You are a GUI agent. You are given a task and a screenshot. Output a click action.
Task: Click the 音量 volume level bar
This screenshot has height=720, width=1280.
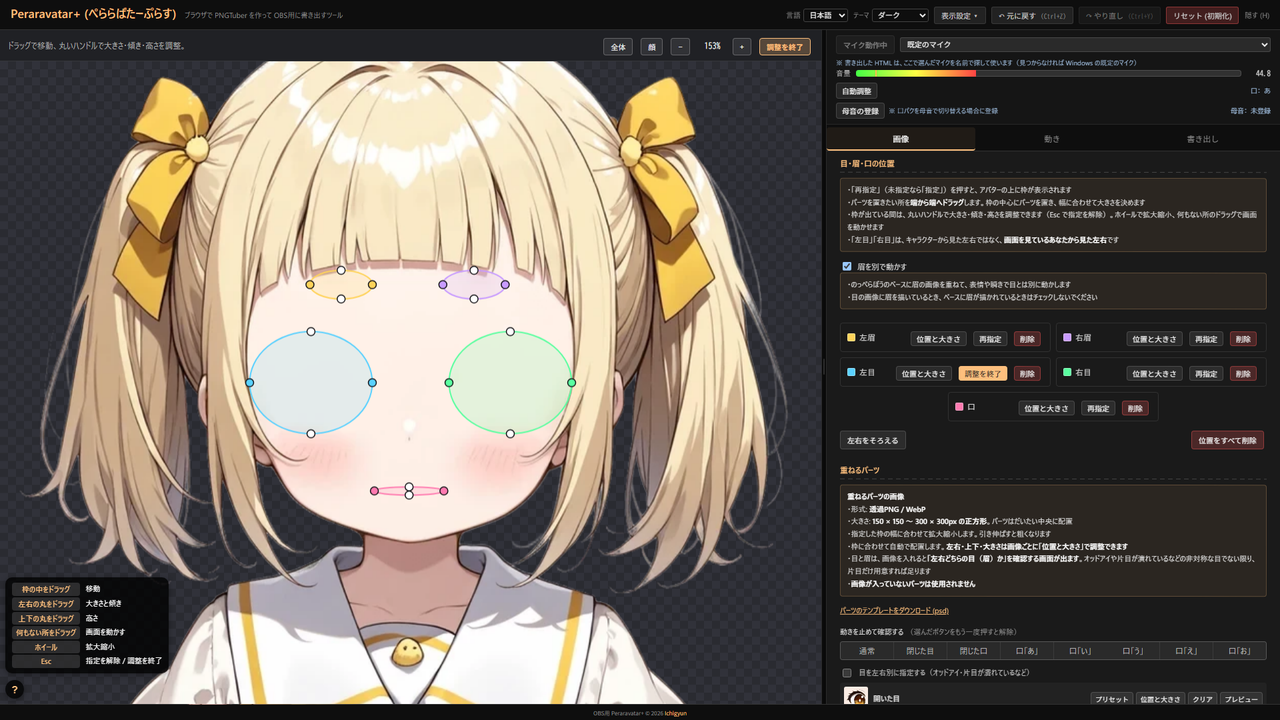pyautogui.click(x=1048, y=73)
